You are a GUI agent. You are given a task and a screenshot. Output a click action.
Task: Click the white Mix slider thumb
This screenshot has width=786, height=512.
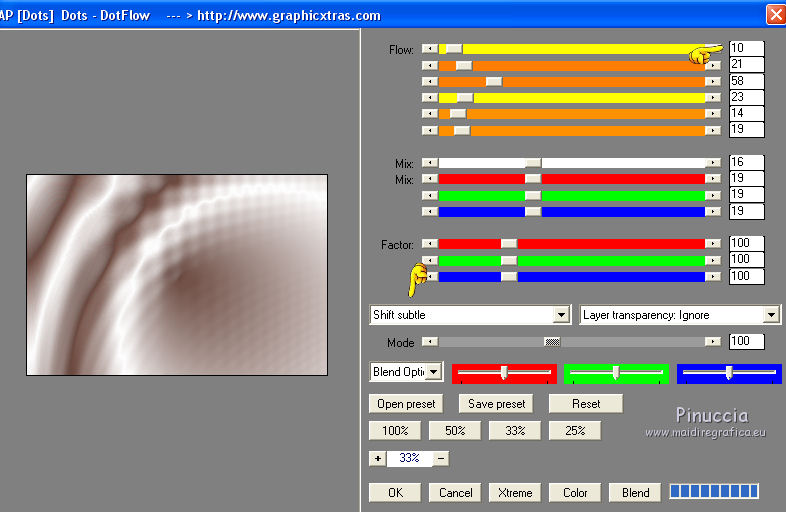[x=533, y=162]
